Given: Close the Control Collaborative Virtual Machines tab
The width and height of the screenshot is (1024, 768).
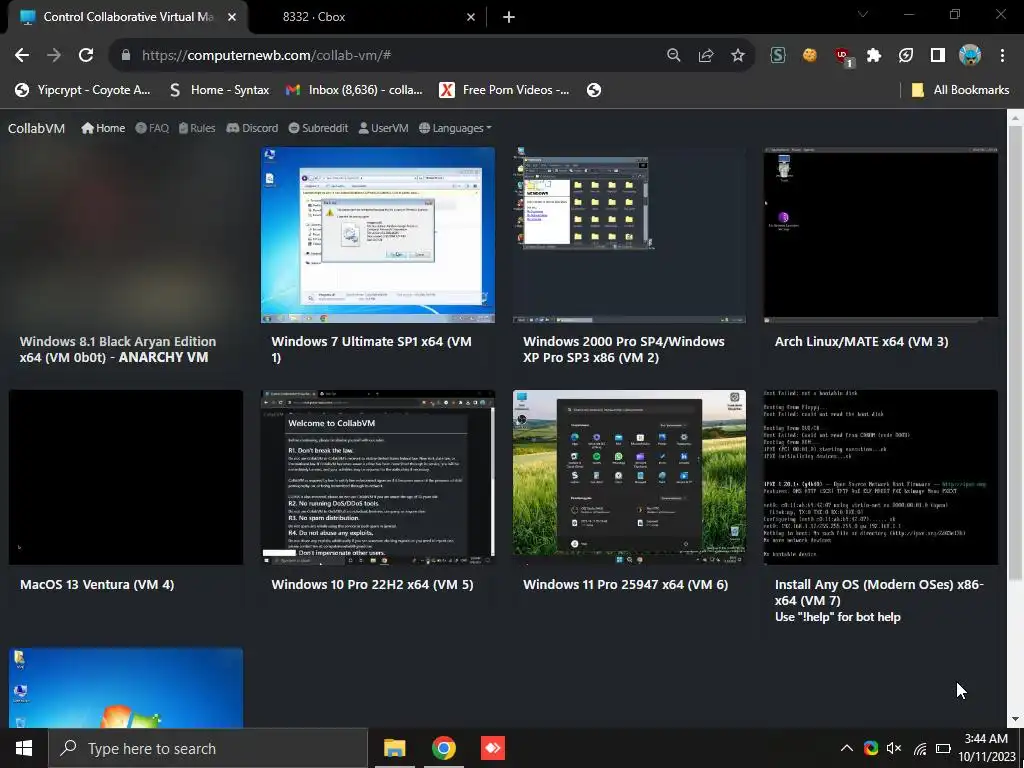Looking at the screenshot, I should [x=232, y=17].
